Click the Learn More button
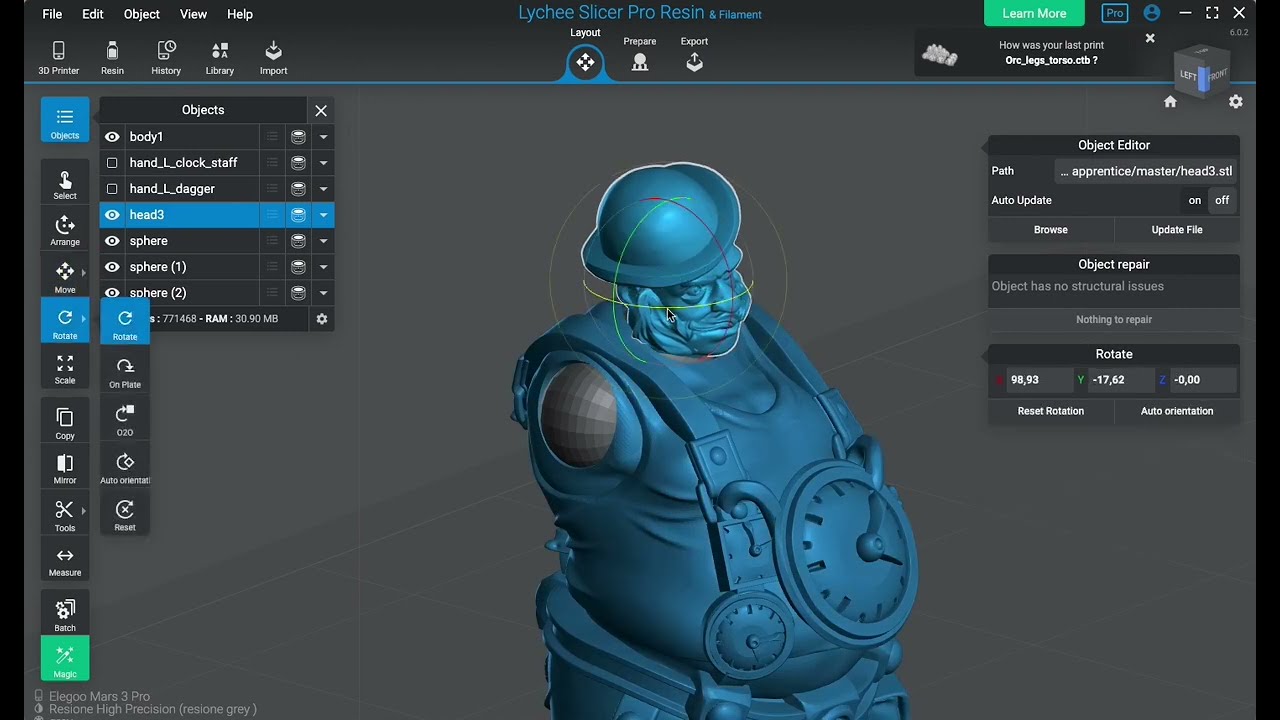The image size is (1280, 720). click(x=1034, y=13)
